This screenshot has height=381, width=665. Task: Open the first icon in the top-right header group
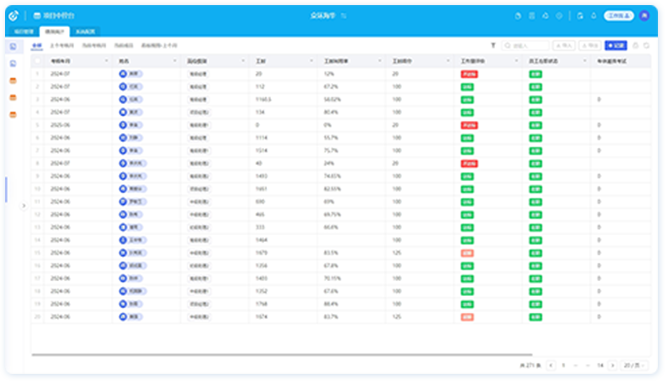click(x=518, y=16)
